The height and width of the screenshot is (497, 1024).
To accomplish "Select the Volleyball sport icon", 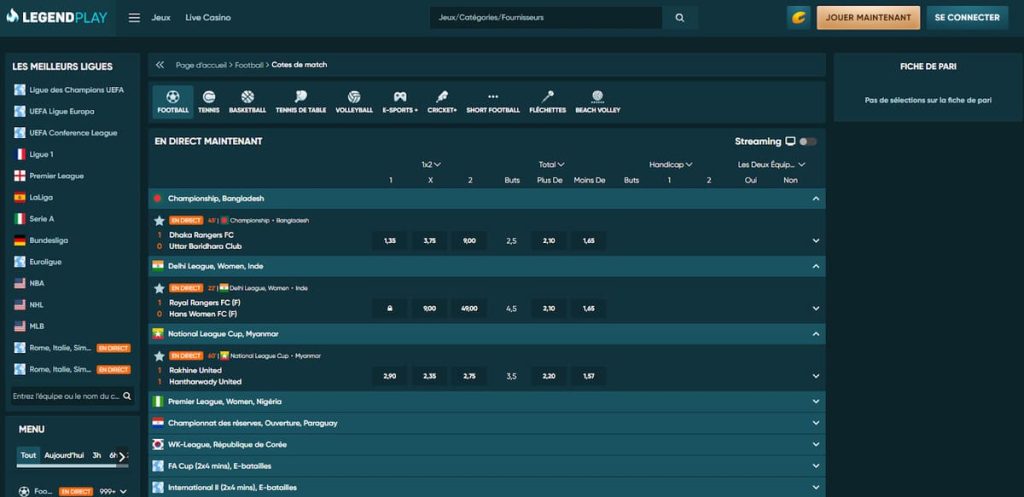I will [354, 102].
